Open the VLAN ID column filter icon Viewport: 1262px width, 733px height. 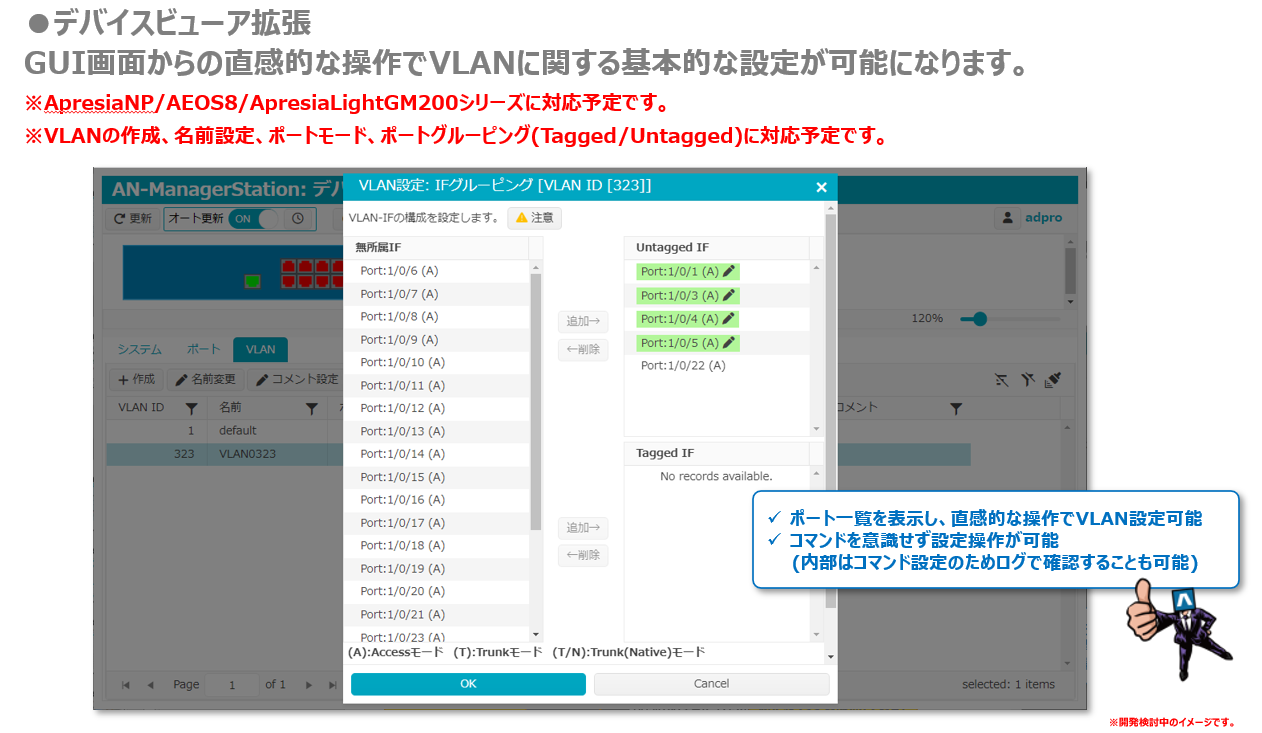pos(191,408)
